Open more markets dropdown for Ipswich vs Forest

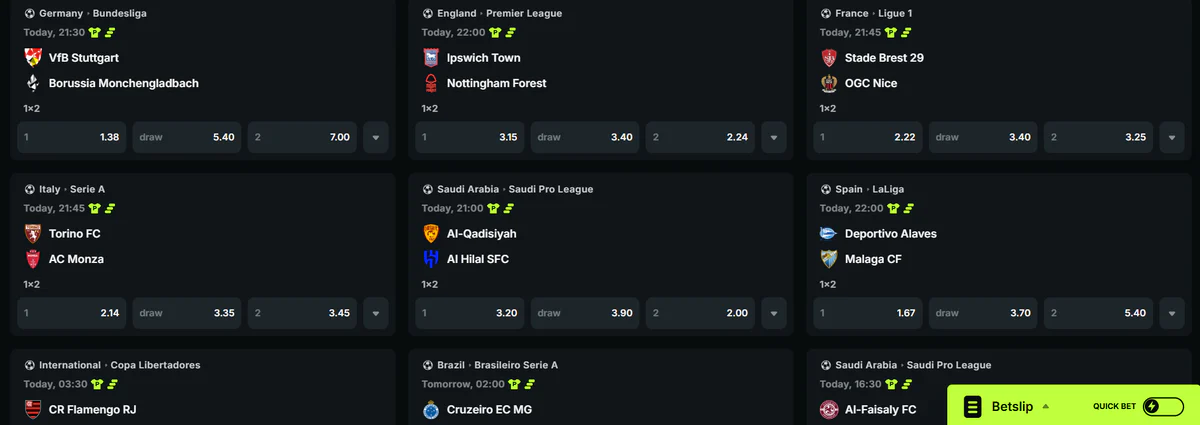pos(774,137)
